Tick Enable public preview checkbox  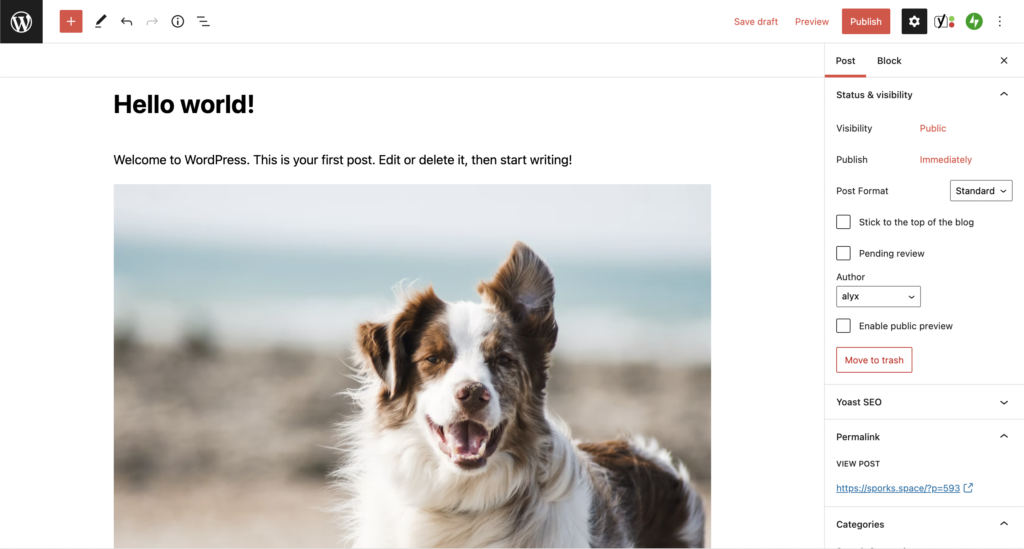click(844, 326)
